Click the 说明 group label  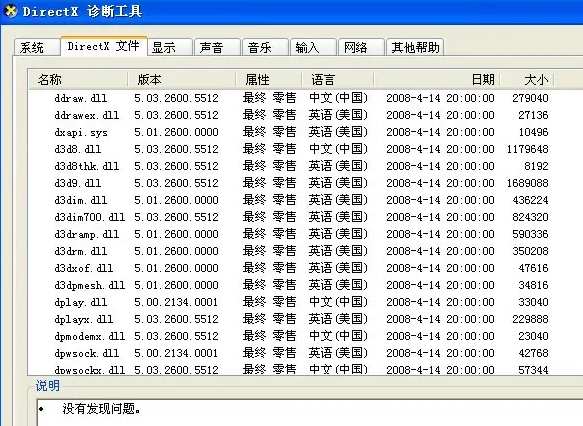[47, 386]
